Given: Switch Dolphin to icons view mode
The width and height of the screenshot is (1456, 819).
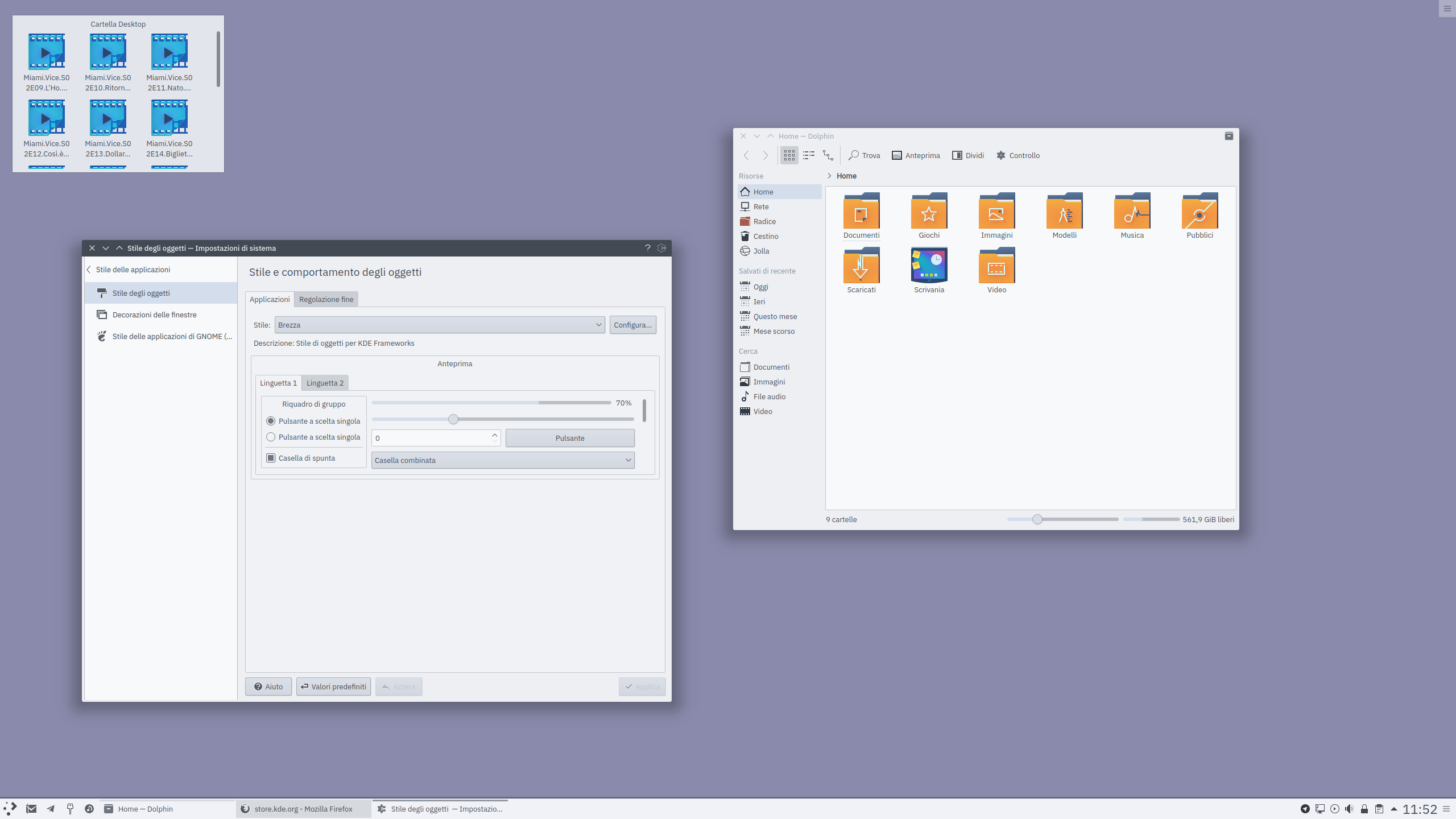Looking at the screenshot, I should pos(789,155).
